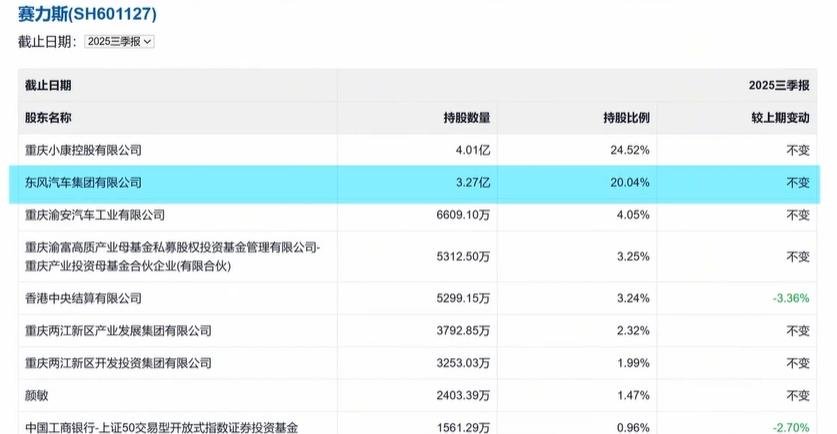Select shareholder 东风汽车集团有限公司
The image size is (837, 434).
click(83, 183)
